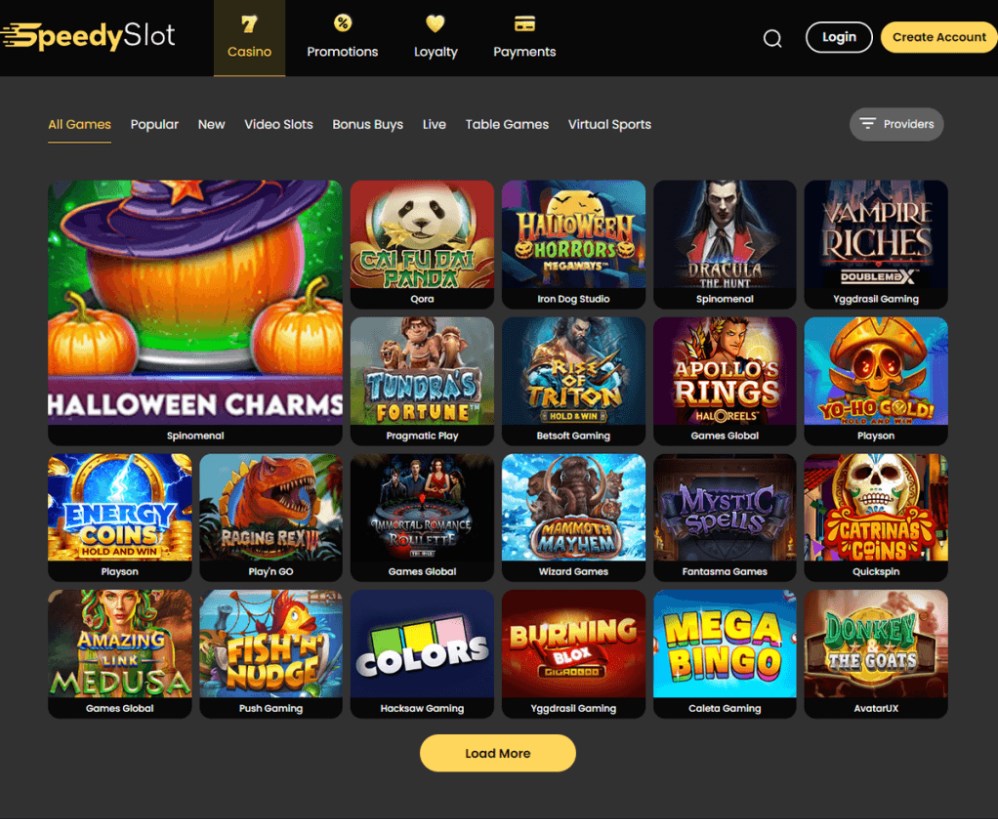Open the Halloween Charms game thumbnail

(x=195, y=312)
